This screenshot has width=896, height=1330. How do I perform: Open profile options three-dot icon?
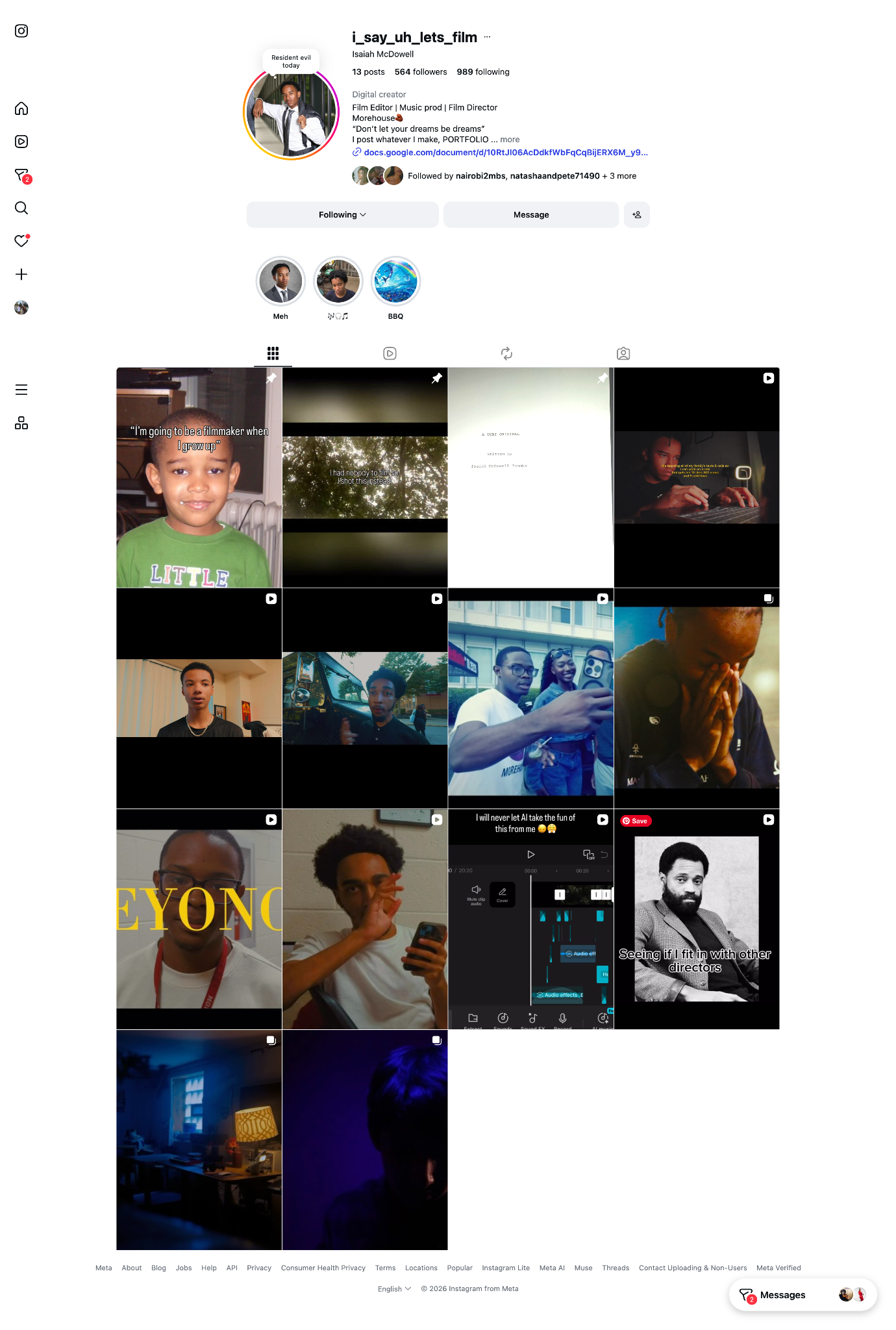[488, 37]
